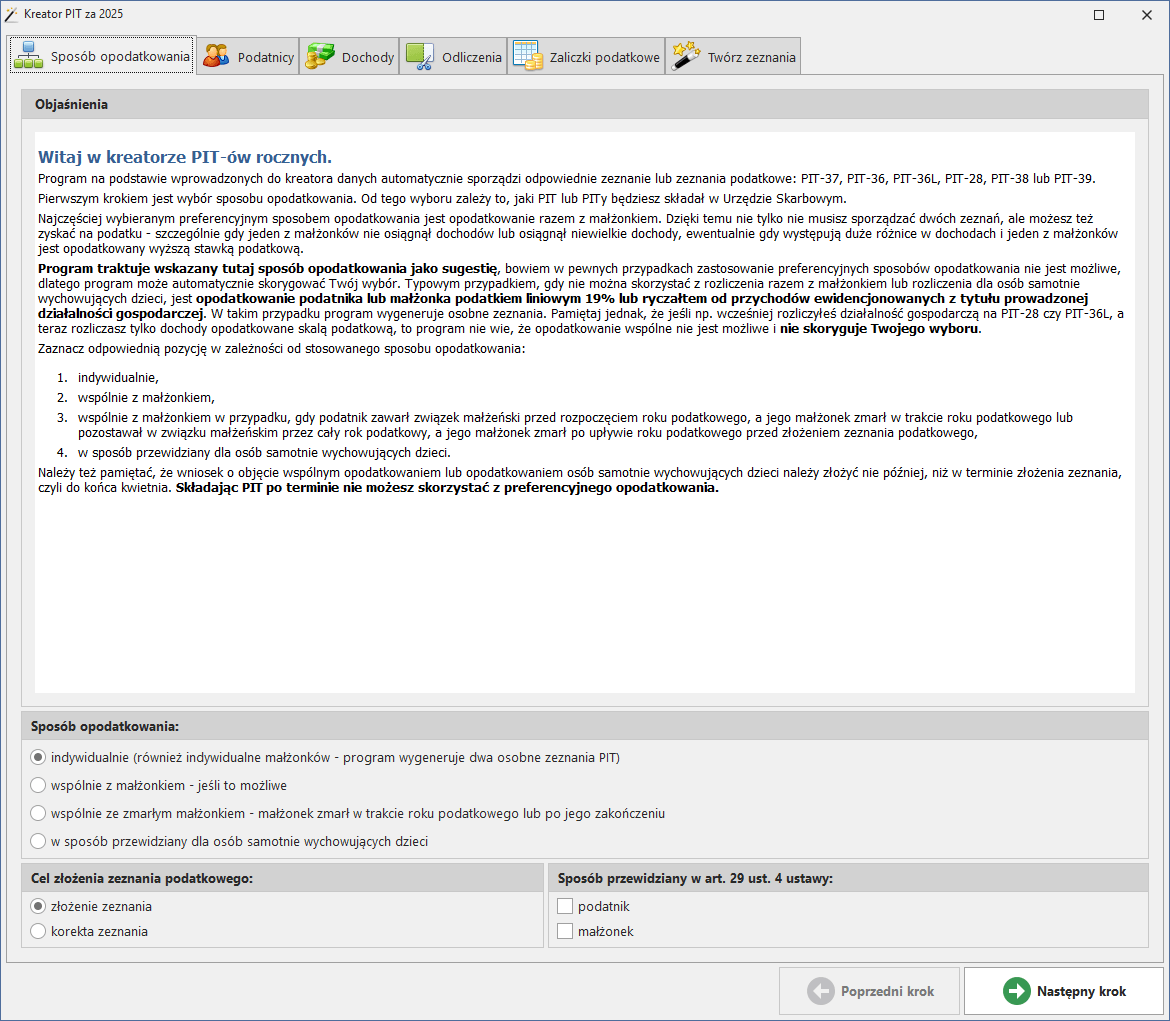Select the samotnie wychowujących dzieci option
Image resolution: width=1170 pixels, height=1021 pixels.
coord(38,841)
